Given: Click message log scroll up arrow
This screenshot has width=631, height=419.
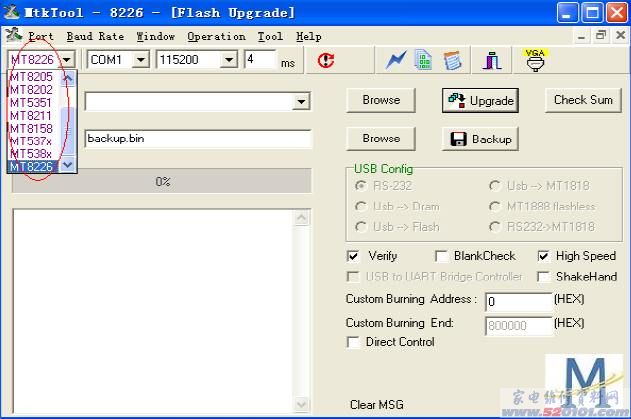Looking at the screenshot, I should click(x=302, y=218).
